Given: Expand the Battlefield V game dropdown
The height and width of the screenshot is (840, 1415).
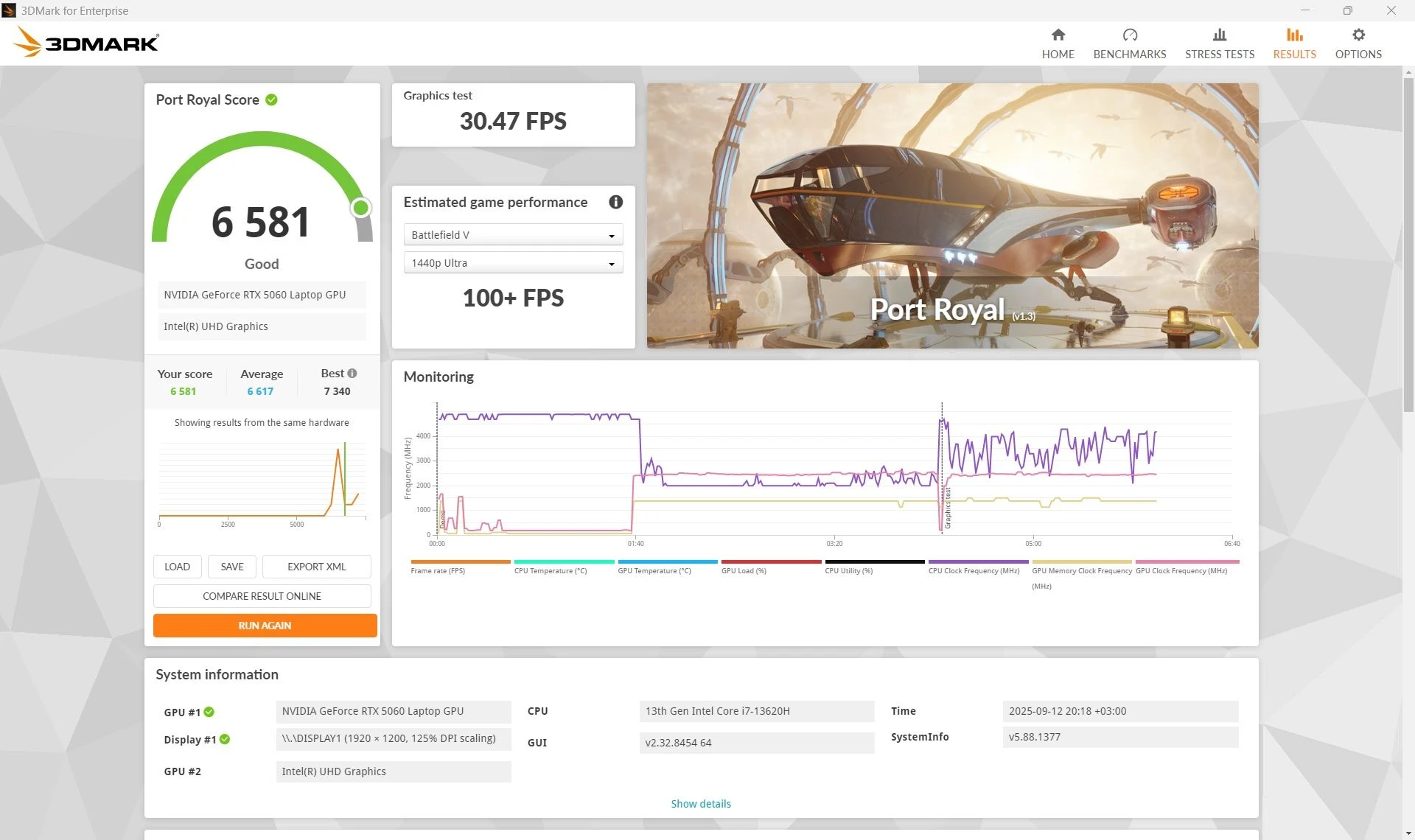Looking at the screenshot, I should 513,235.
